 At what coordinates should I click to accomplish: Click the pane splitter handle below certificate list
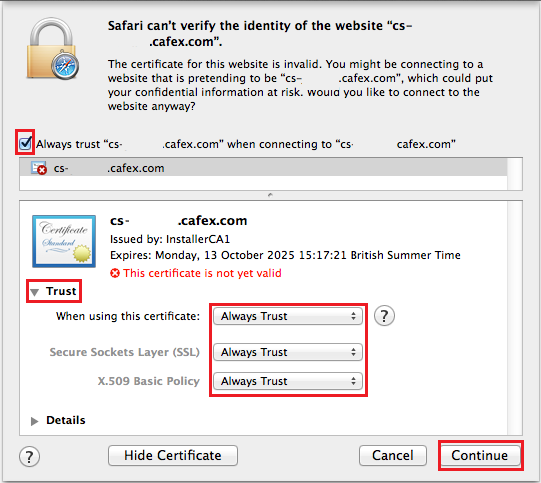270,195
